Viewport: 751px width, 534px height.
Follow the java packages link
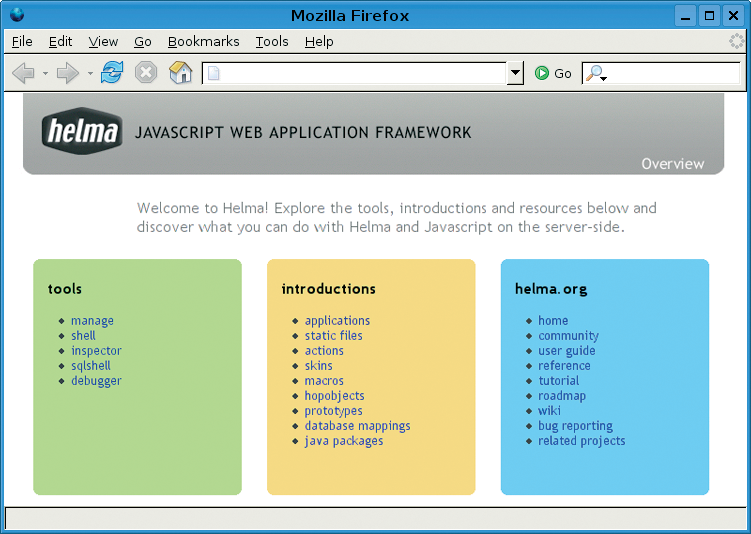click(344, 441)
